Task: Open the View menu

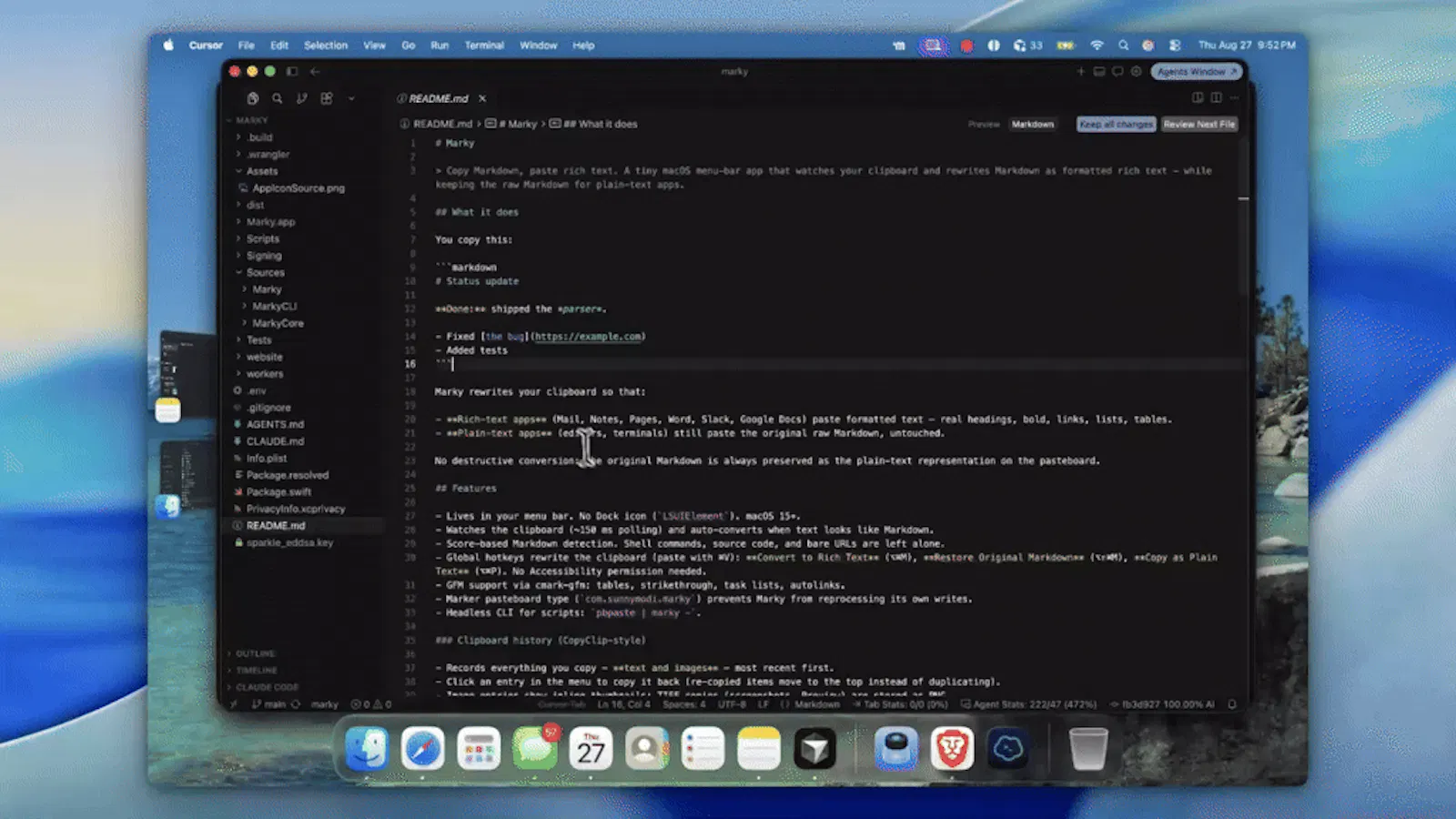Action: pos(374,45)
